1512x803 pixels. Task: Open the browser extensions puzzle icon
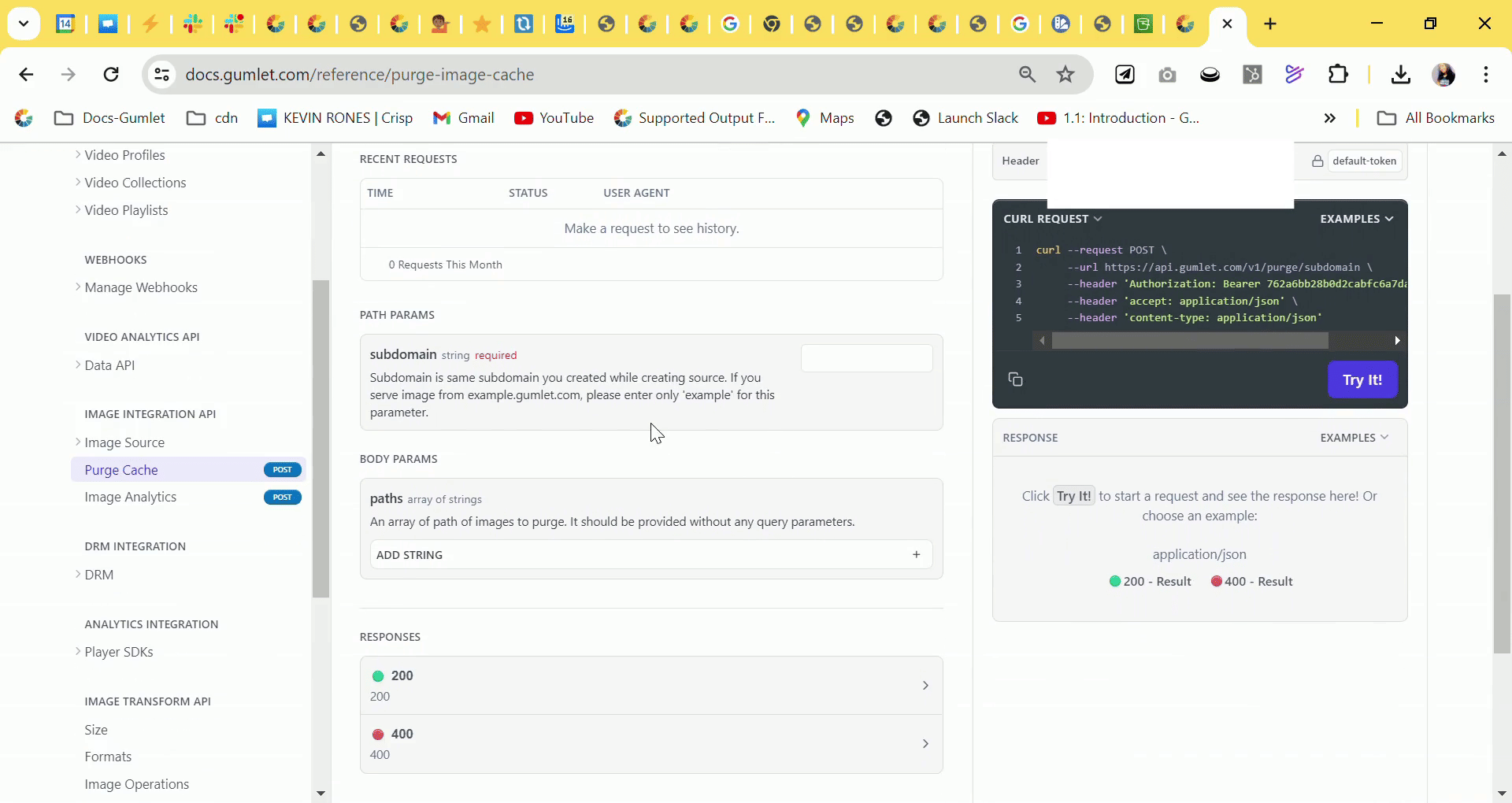[1338, 75]
